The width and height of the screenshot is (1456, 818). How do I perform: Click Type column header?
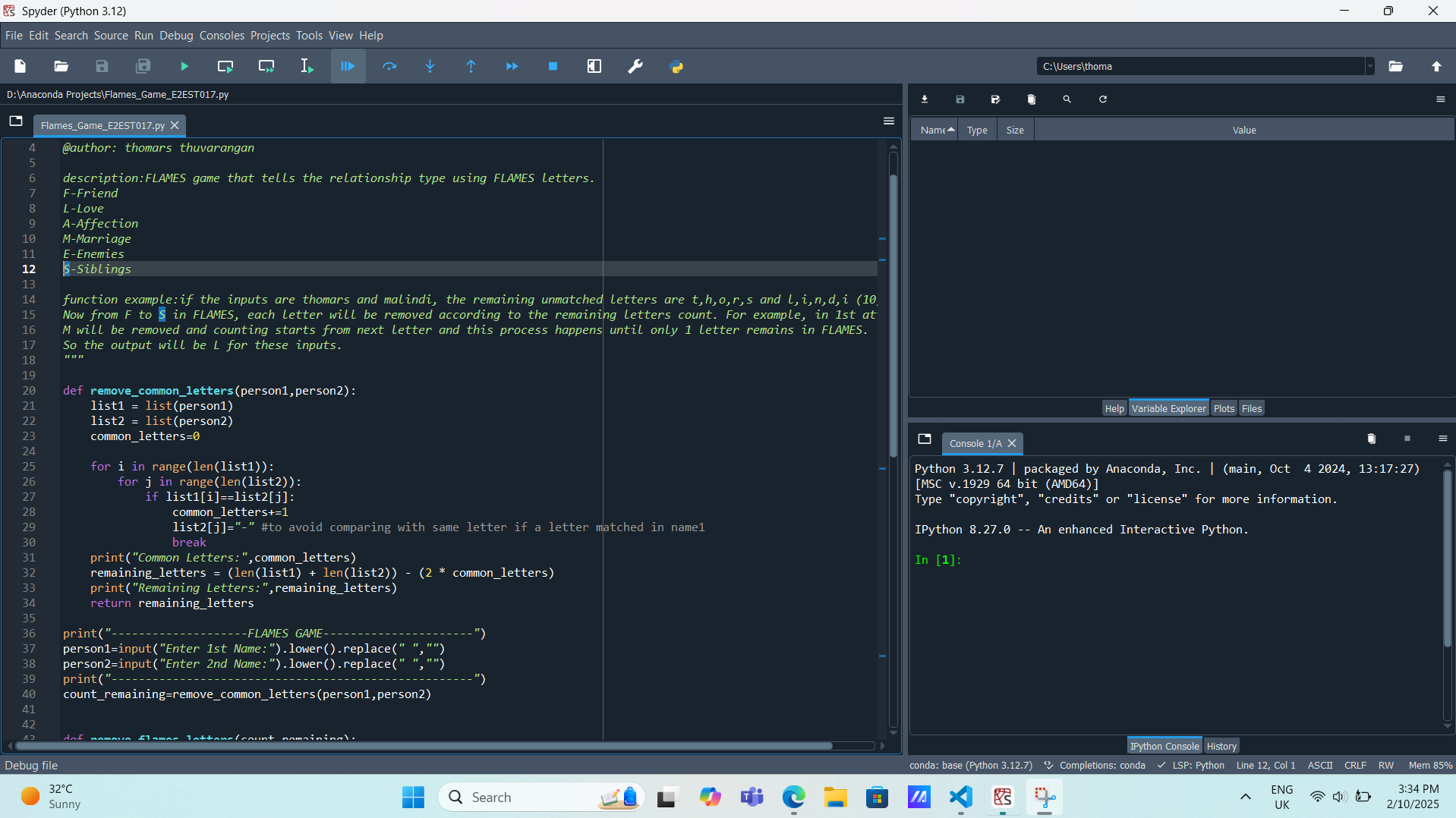click(x=977, y=131)
